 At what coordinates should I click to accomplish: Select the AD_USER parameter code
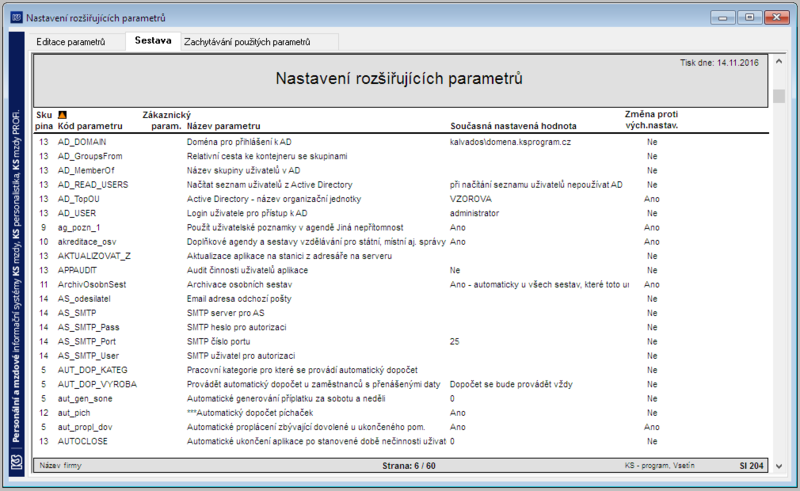[77, 213]
